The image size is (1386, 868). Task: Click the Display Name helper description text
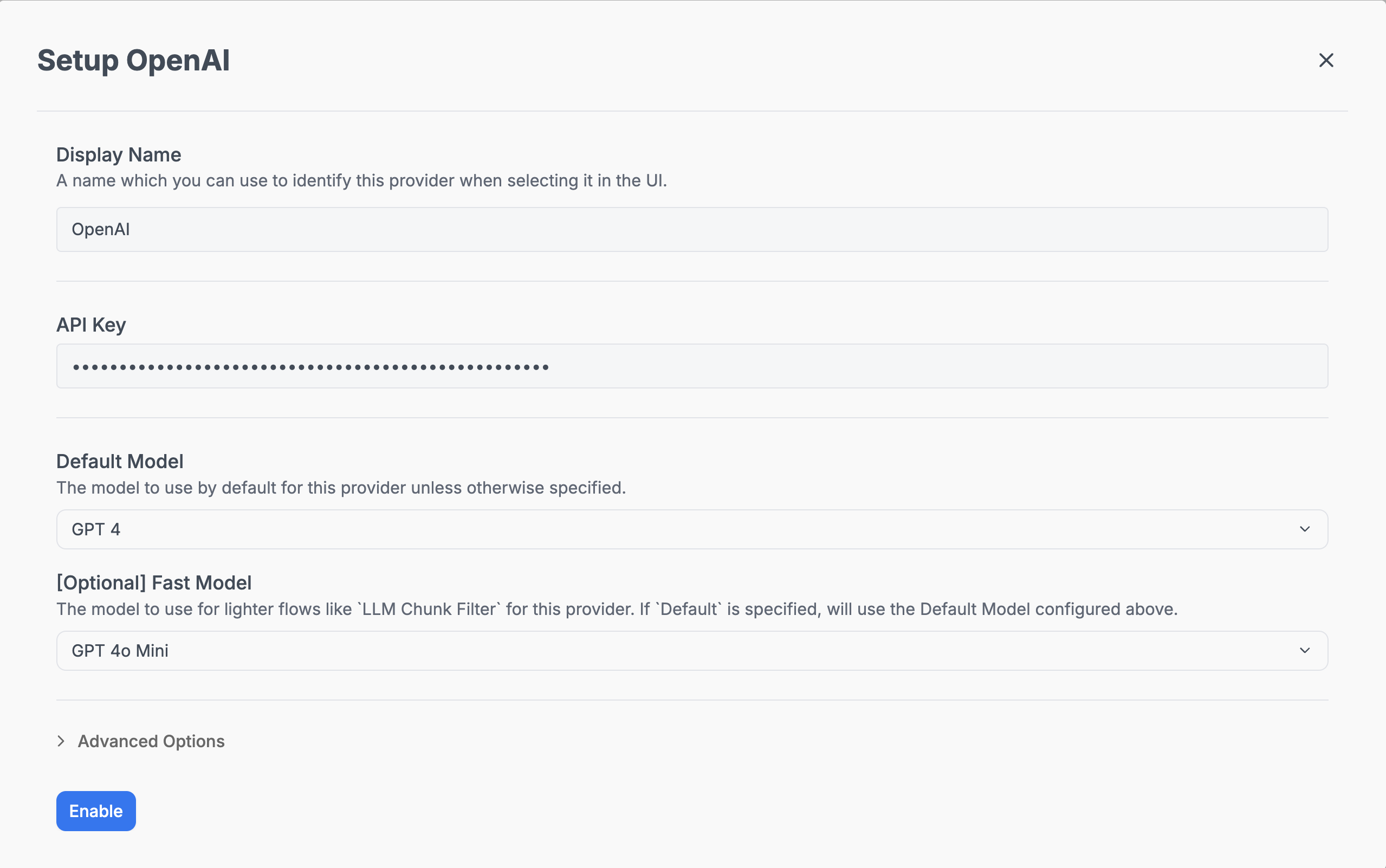(361, 181)
